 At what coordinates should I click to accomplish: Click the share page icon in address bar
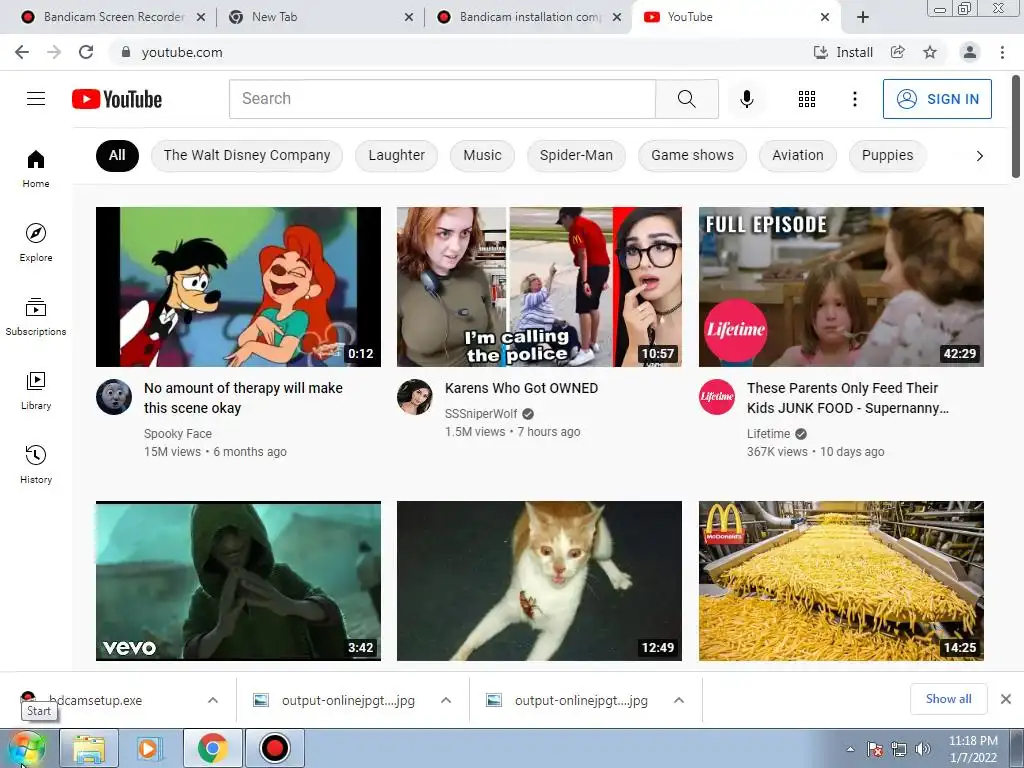coord(898,52)
